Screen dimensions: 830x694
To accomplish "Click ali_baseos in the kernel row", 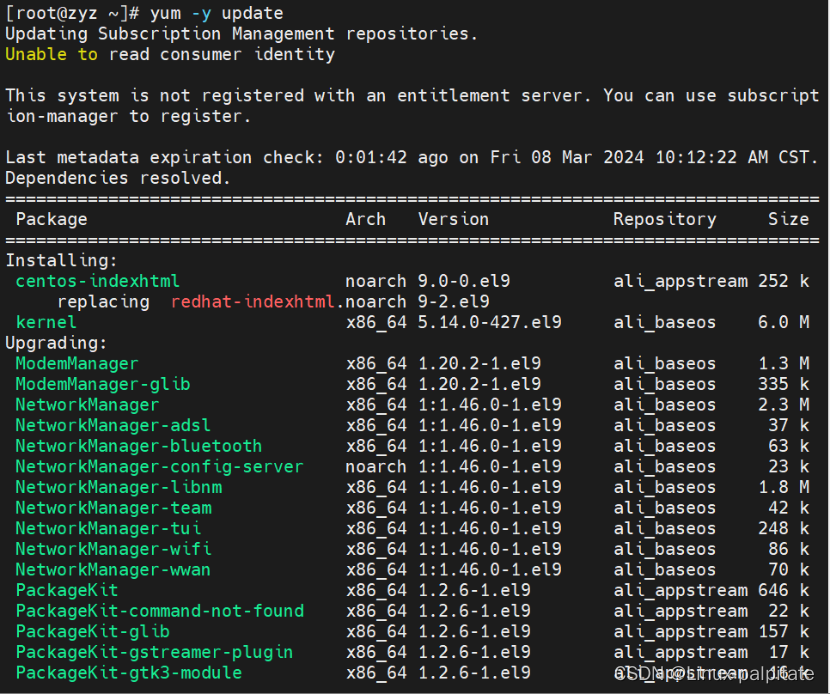I will [665, 323].
